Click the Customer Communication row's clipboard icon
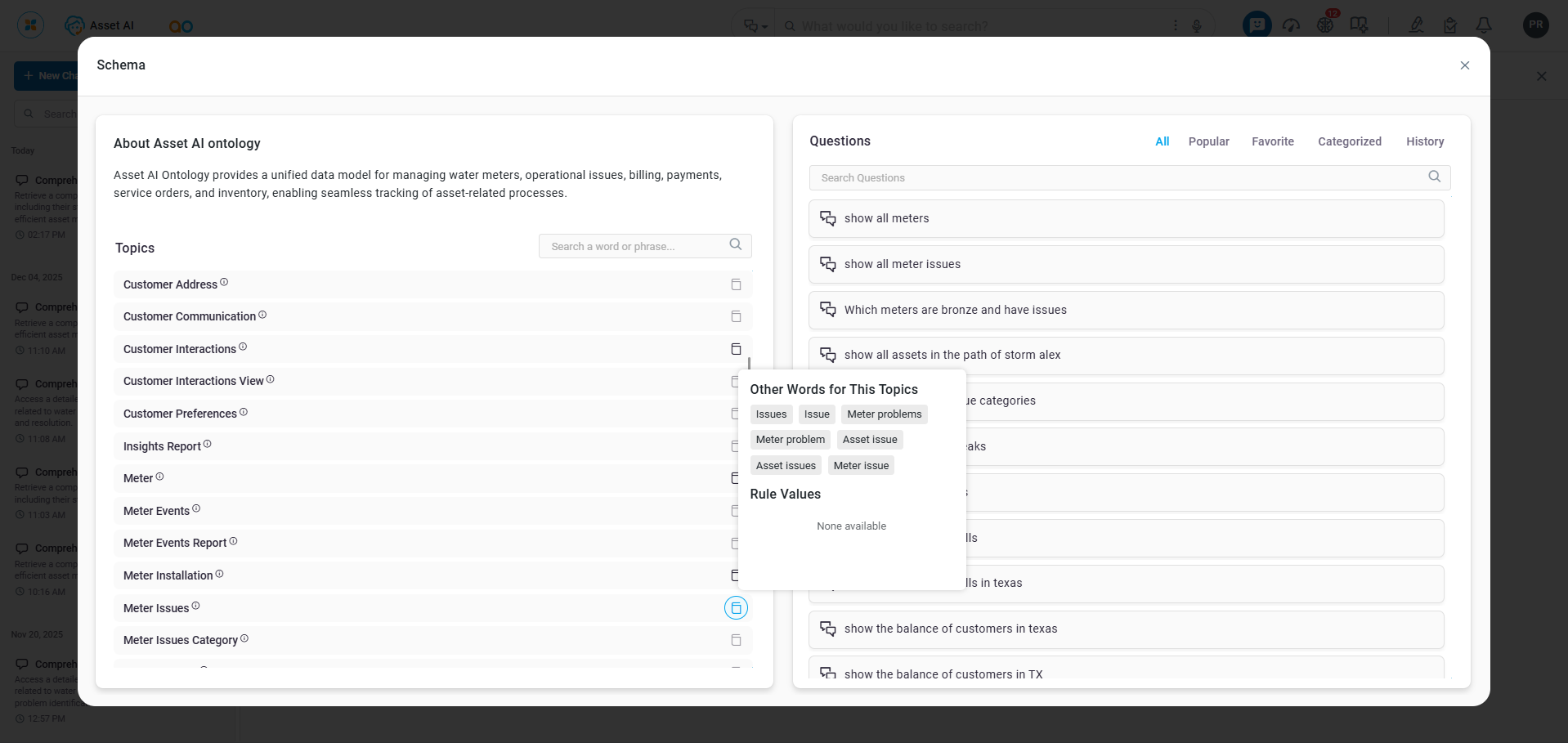1568x743 pixels. [x=736, y=316]
